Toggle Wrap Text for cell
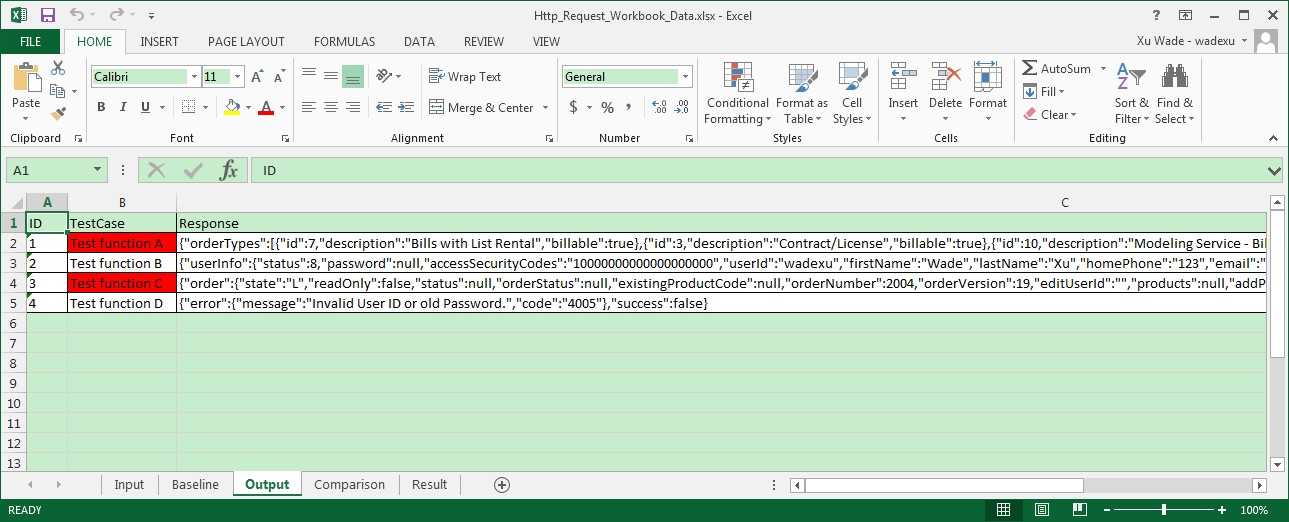This screenshot has height=522, width=1289. 465,77
